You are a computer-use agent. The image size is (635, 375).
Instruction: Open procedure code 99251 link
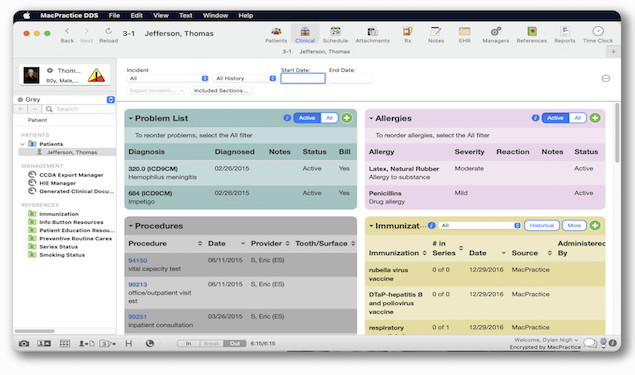(138, 317)
